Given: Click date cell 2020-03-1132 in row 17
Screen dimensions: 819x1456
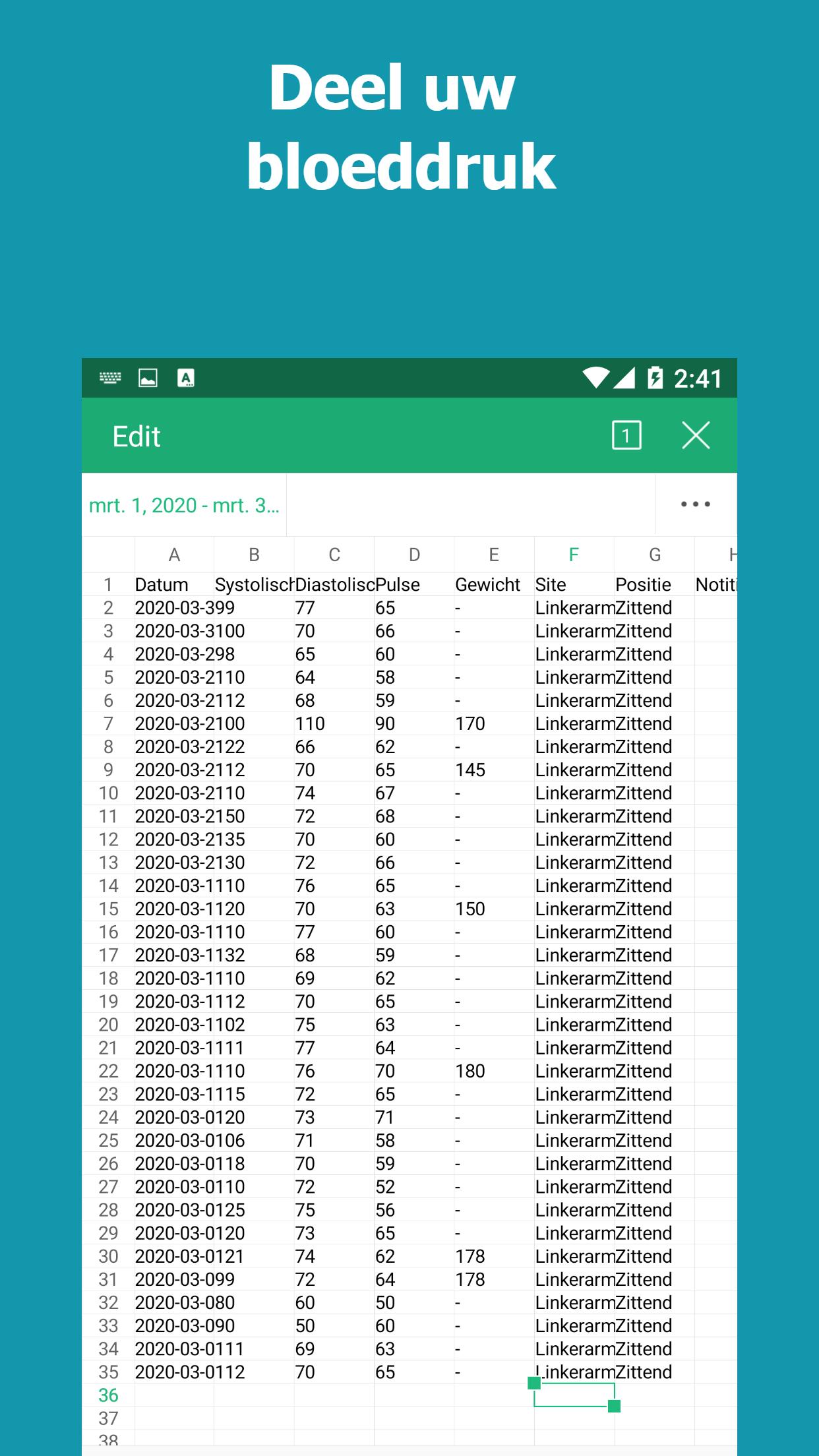Looking at the screenshot, I should pyautogui.click(x=174, y=955).
